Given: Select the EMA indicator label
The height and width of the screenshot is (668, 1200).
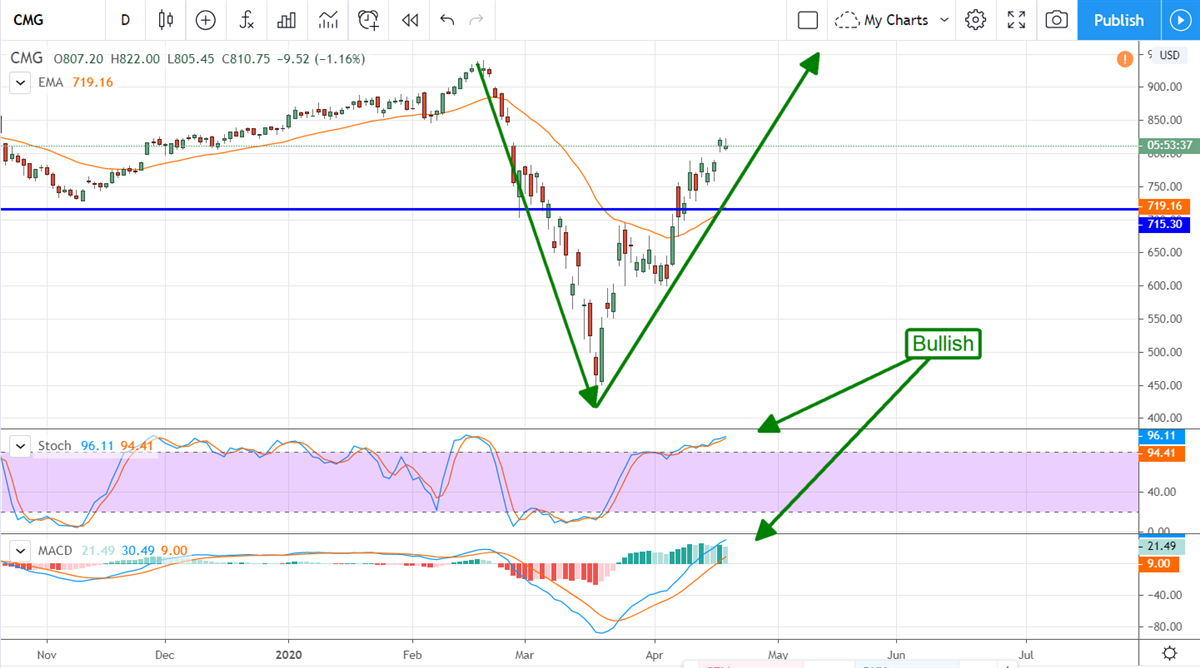Looking at the screenshot, I should 50,83.
